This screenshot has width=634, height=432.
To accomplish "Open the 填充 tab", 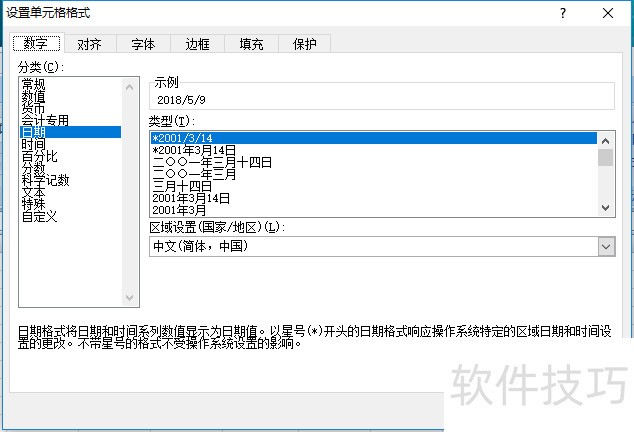I will click(x=251, y=44).
